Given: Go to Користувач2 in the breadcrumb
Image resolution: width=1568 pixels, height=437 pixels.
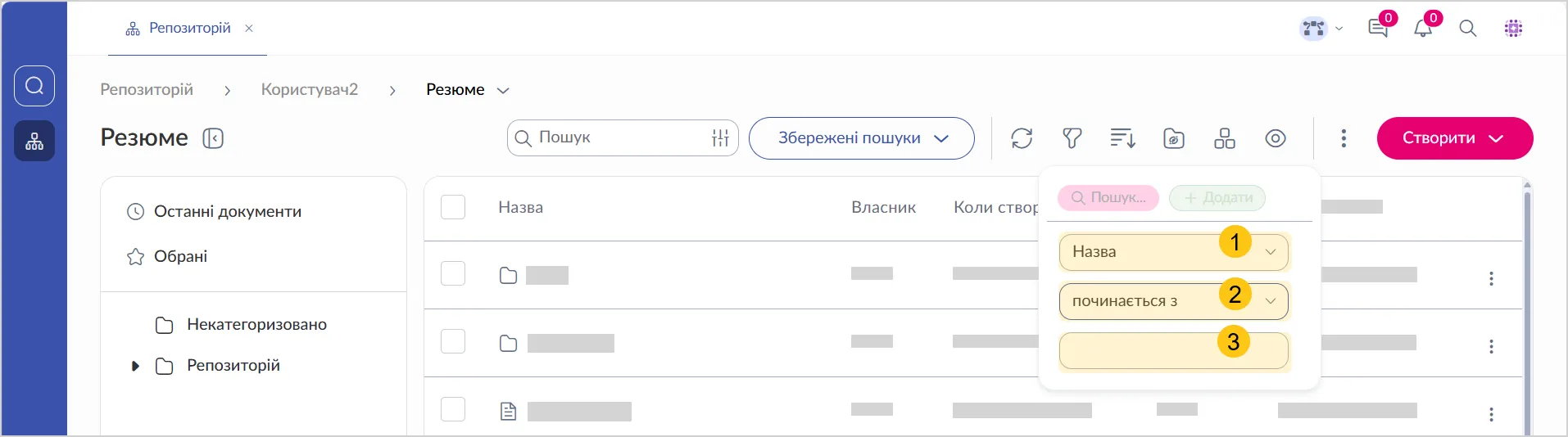Looking at the screenshot, I should pos(309,90).
